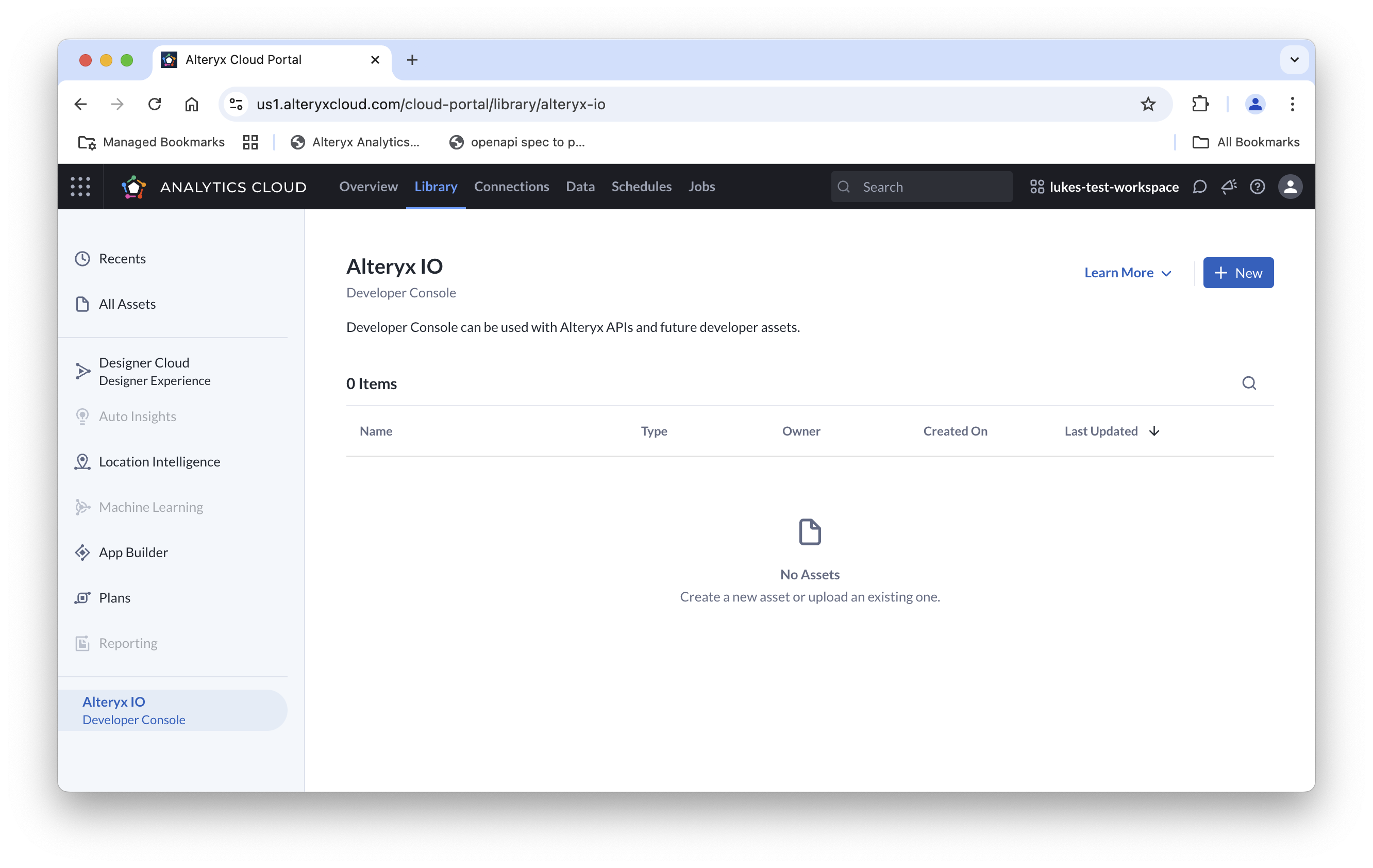Switch to the Connections tab
This screenshot has width=1373, height=868.
point(511,187)
